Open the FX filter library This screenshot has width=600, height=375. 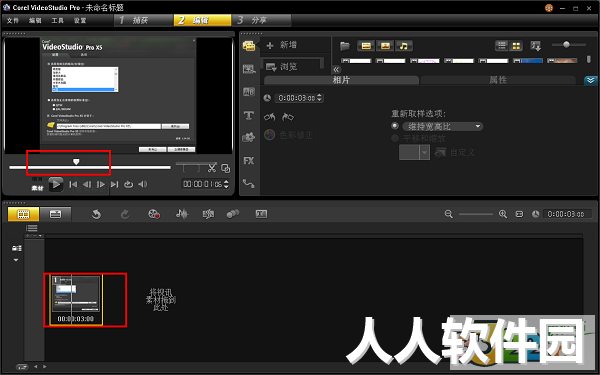click(249, 161)
